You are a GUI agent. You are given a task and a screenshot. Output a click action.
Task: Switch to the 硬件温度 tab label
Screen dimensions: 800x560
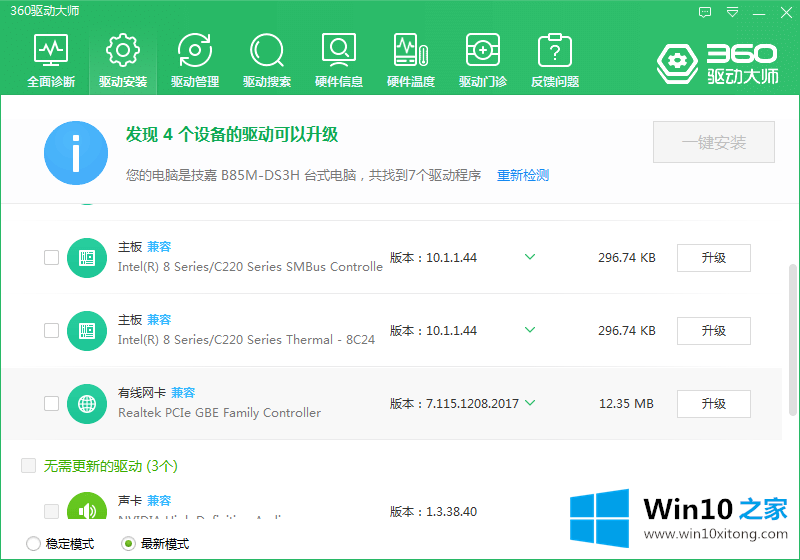click(411, 82)
